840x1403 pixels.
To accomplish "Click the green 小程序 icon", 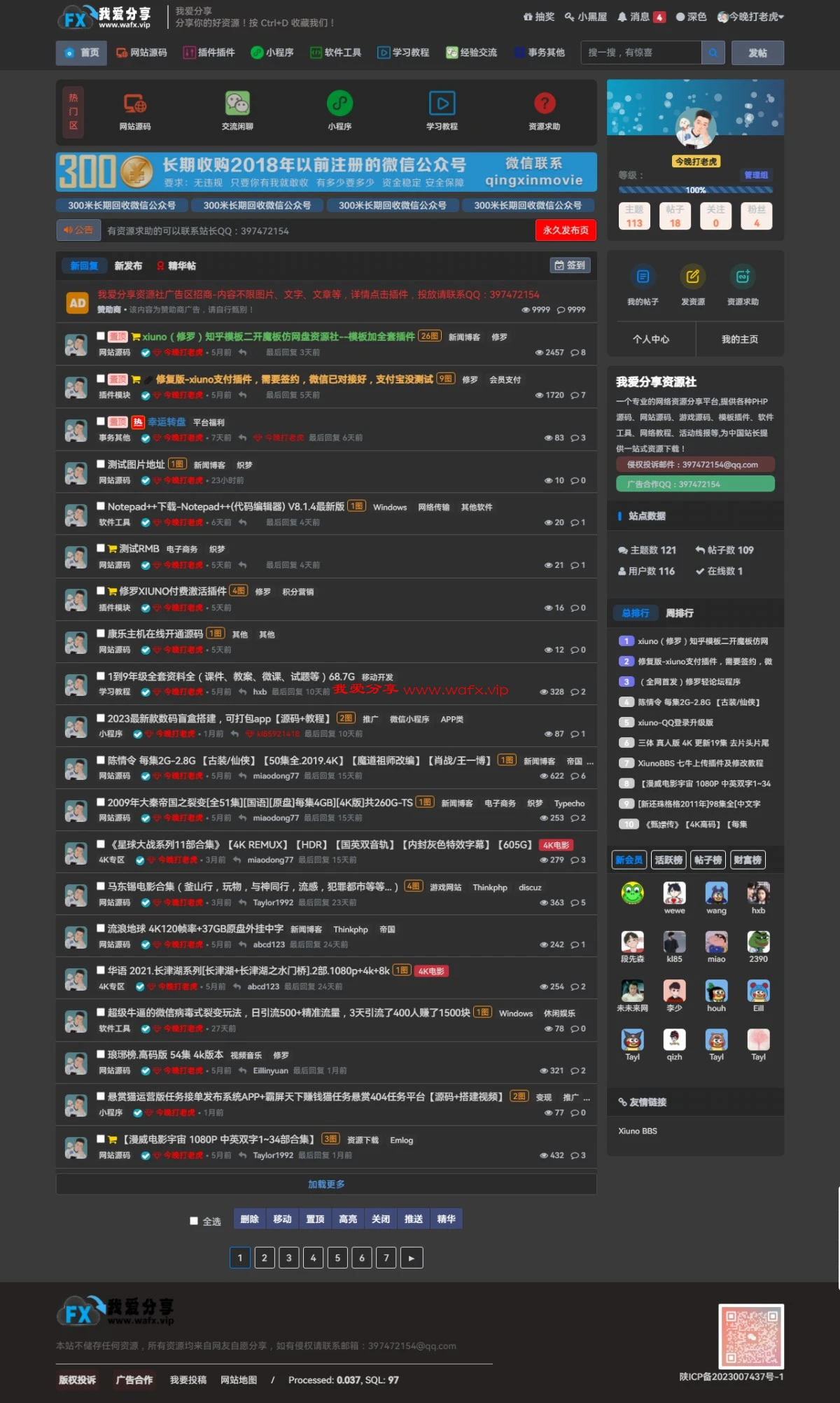I will pyautogui.click(x=339, y=104).
